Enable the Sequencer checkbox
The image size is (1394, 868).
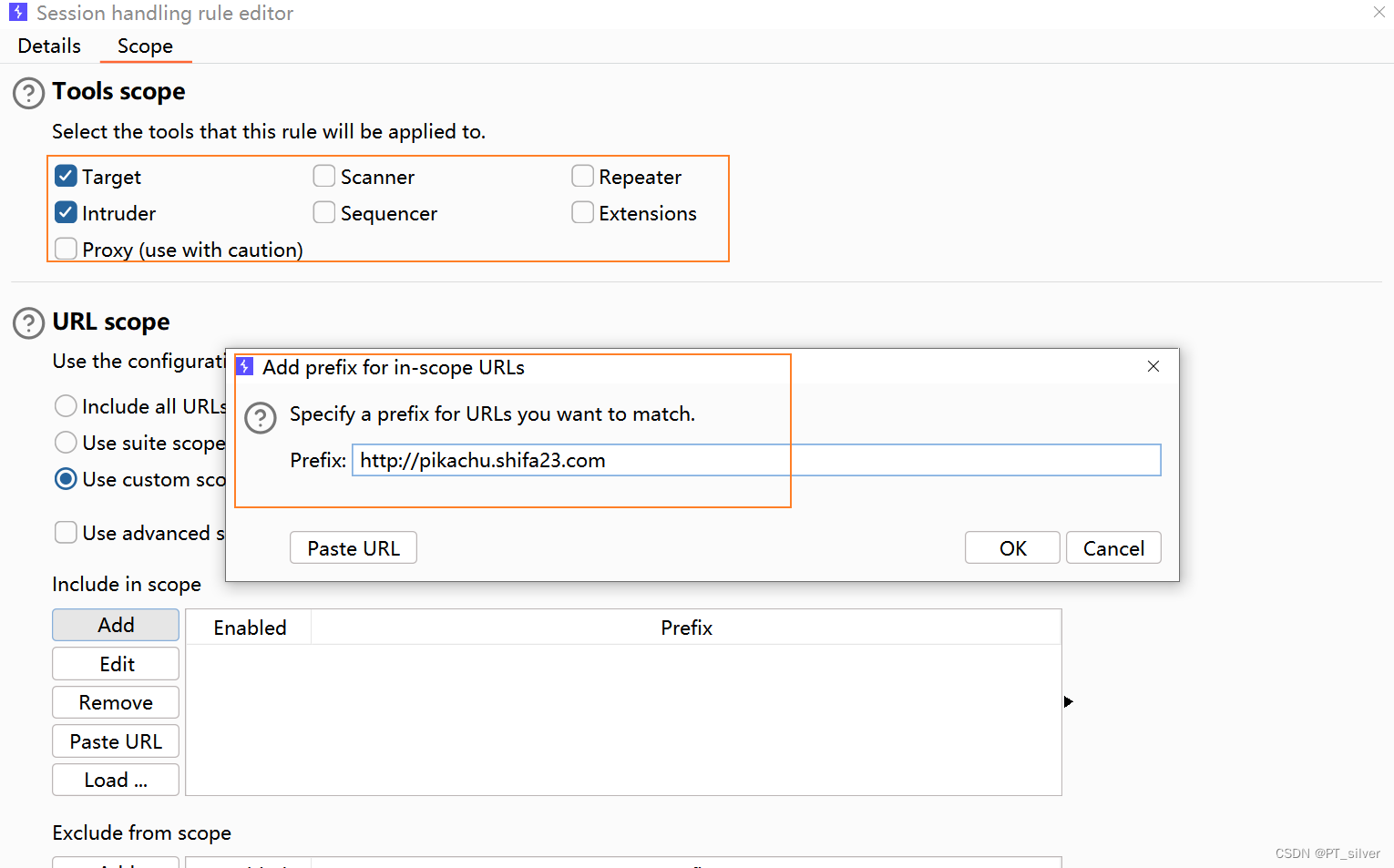click(324, 212)
